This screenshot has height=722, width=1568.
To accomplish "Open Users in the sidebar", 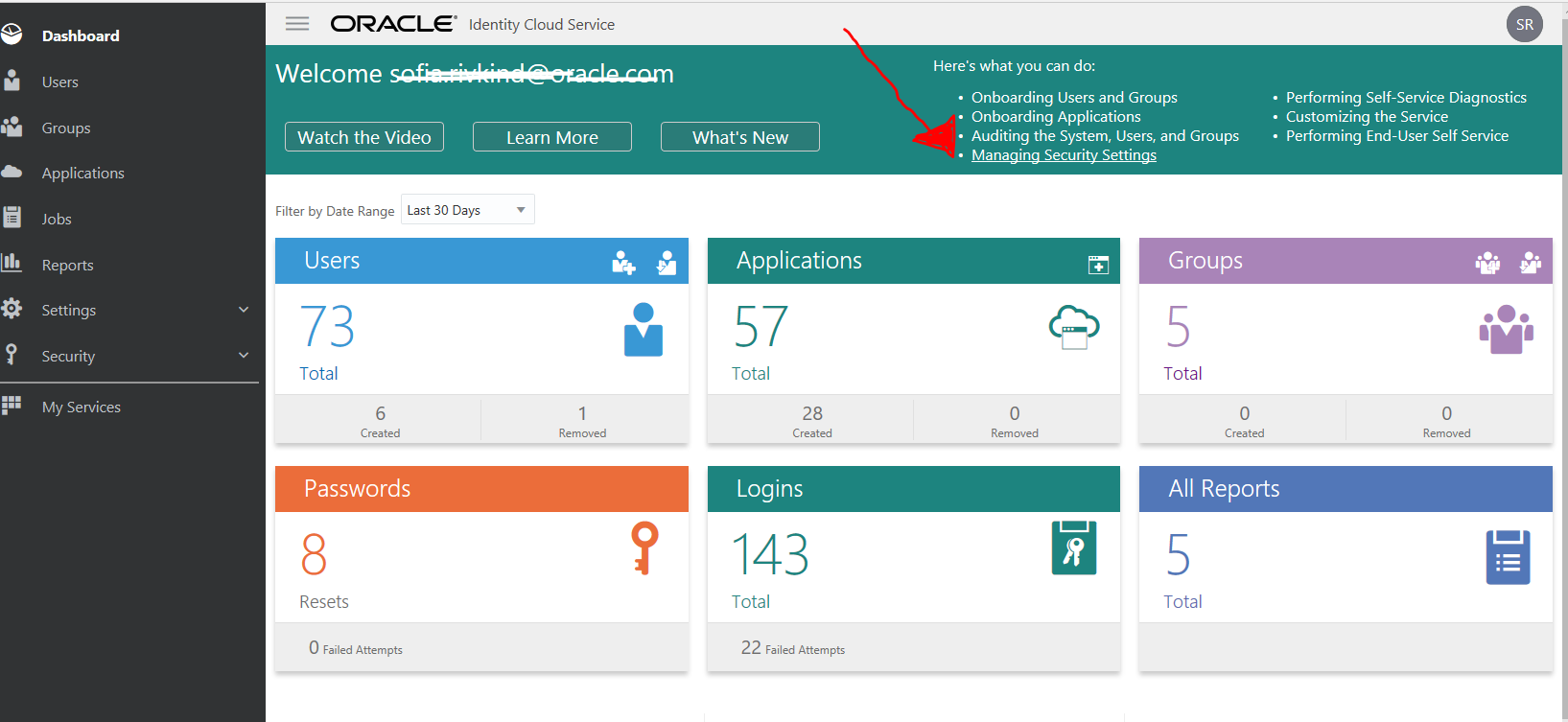I will click(x=60, y=82).
